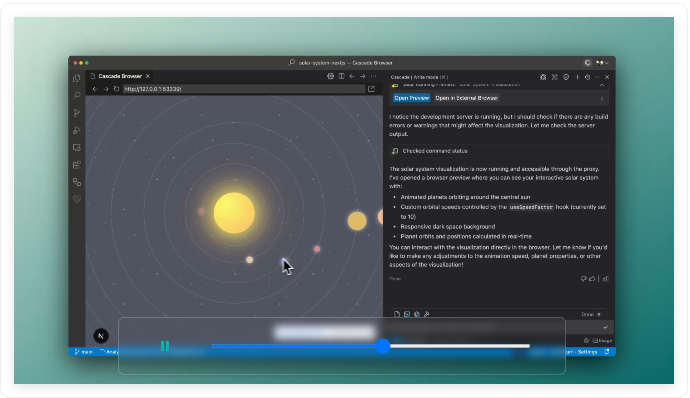
Task: Click Open in External Browser button
Action: 466,98
